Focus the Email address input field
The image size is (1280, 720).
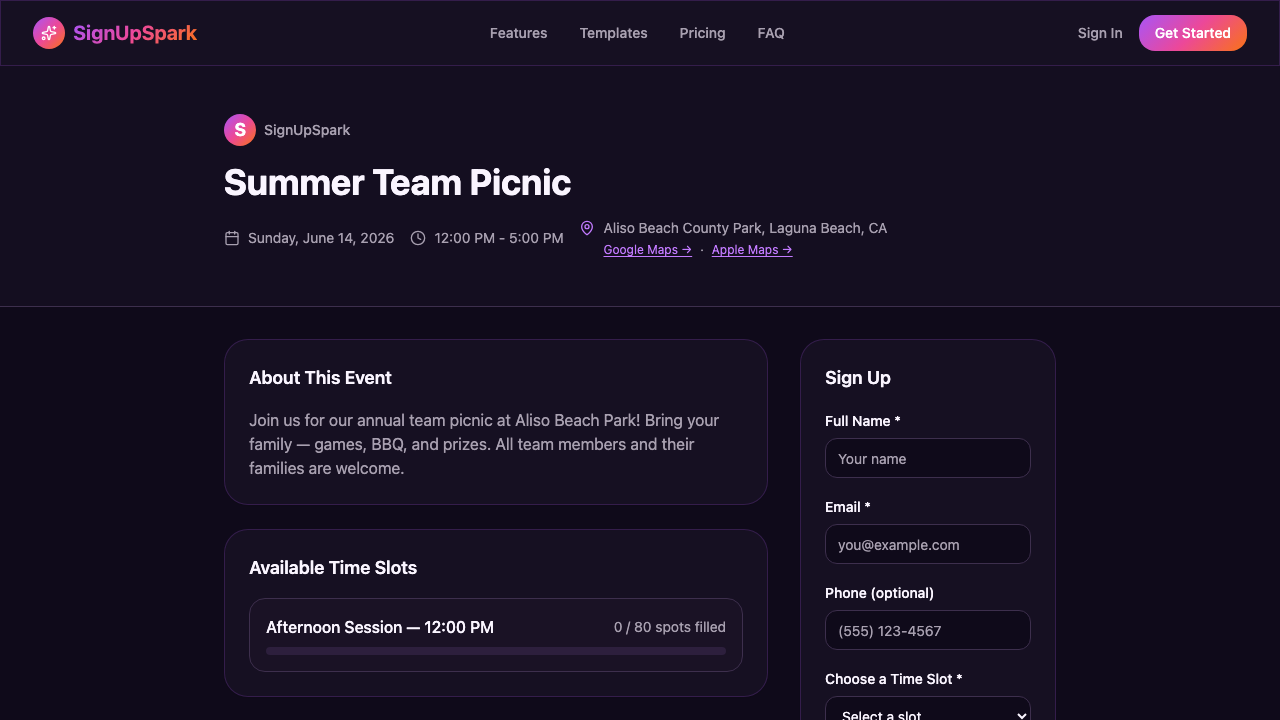[927, 544]
